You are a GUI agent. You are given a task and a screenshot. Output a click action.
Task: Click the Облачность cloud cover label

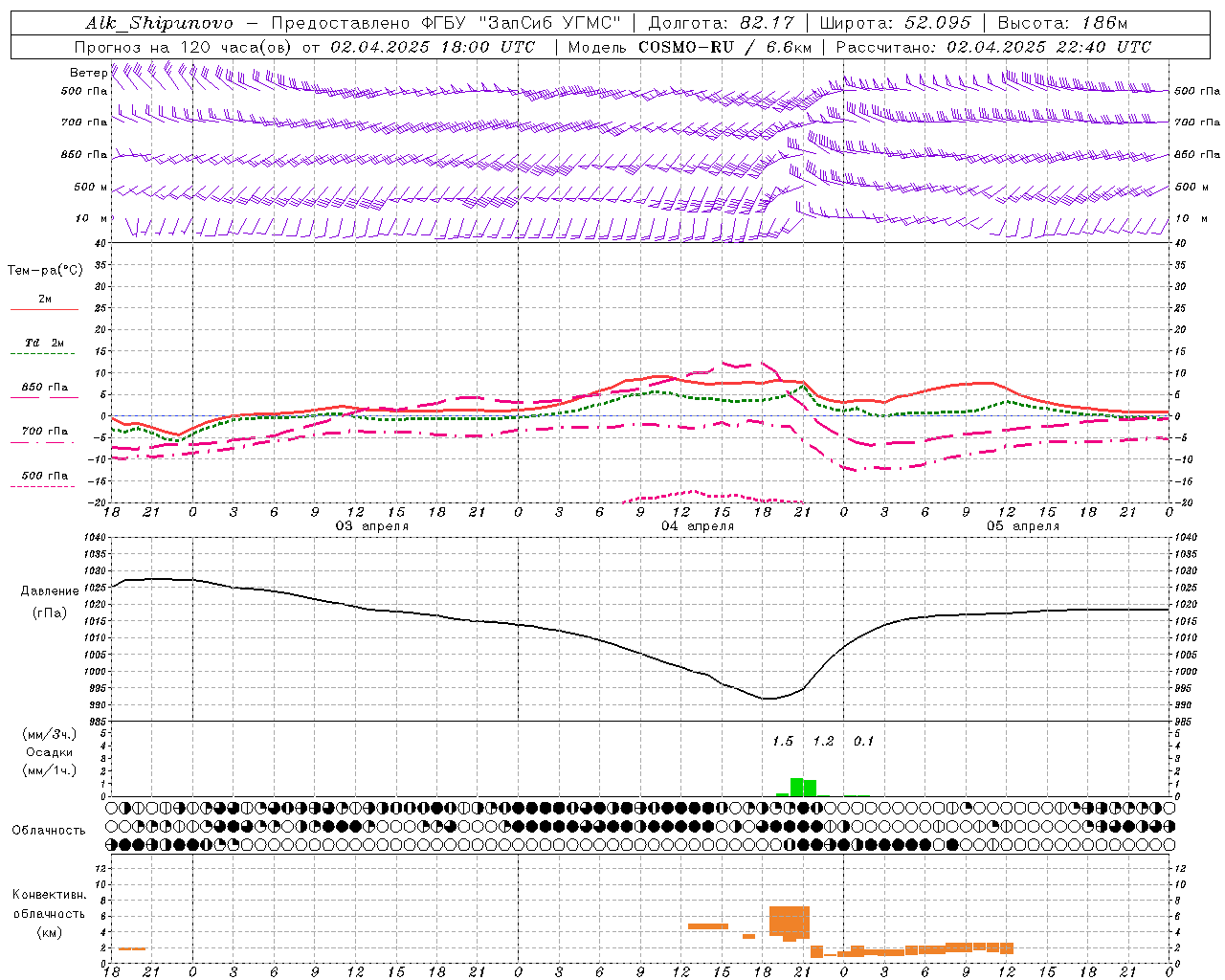tap(49, 830)
